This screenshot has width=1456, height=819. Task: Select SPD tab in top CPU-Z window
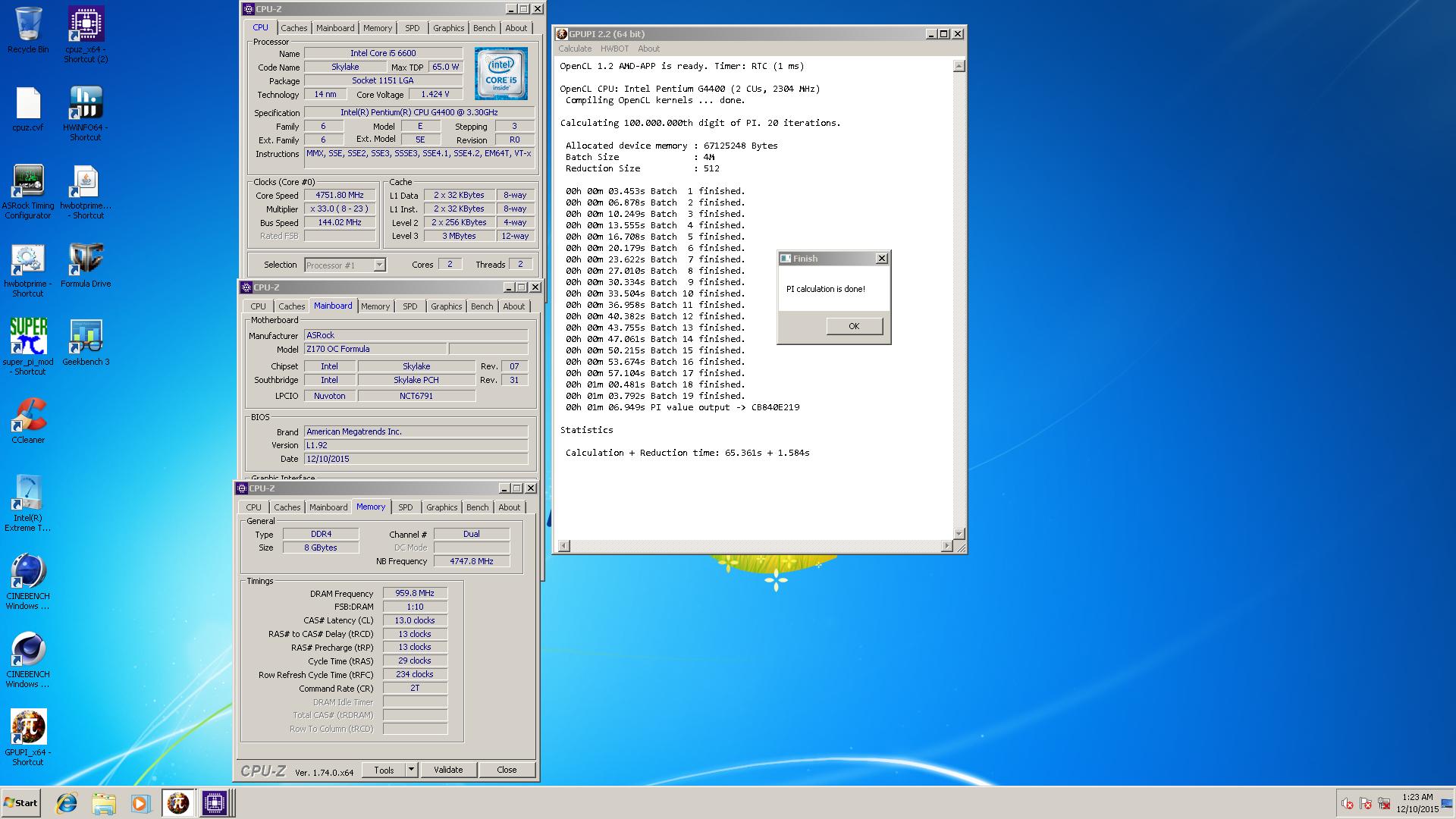413,28
